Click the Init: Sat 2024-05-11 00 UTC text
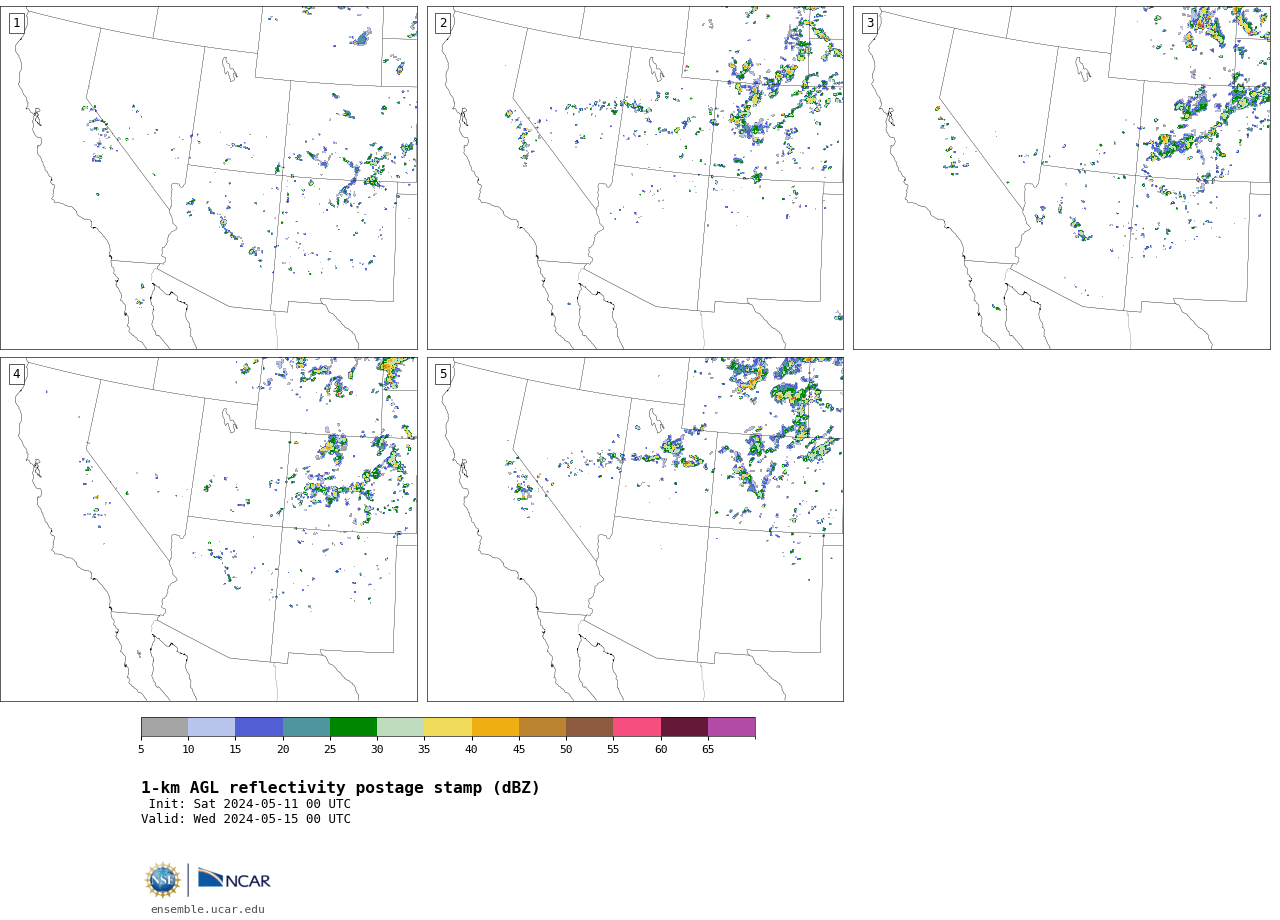This screenshot has width=1280, height=920. tap(250, 804)
